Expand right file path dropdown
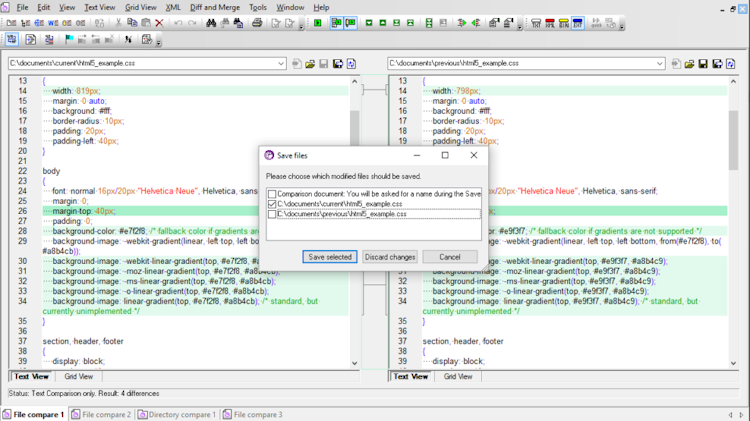Viewport: 750px width, 421px height. point(660,63)
